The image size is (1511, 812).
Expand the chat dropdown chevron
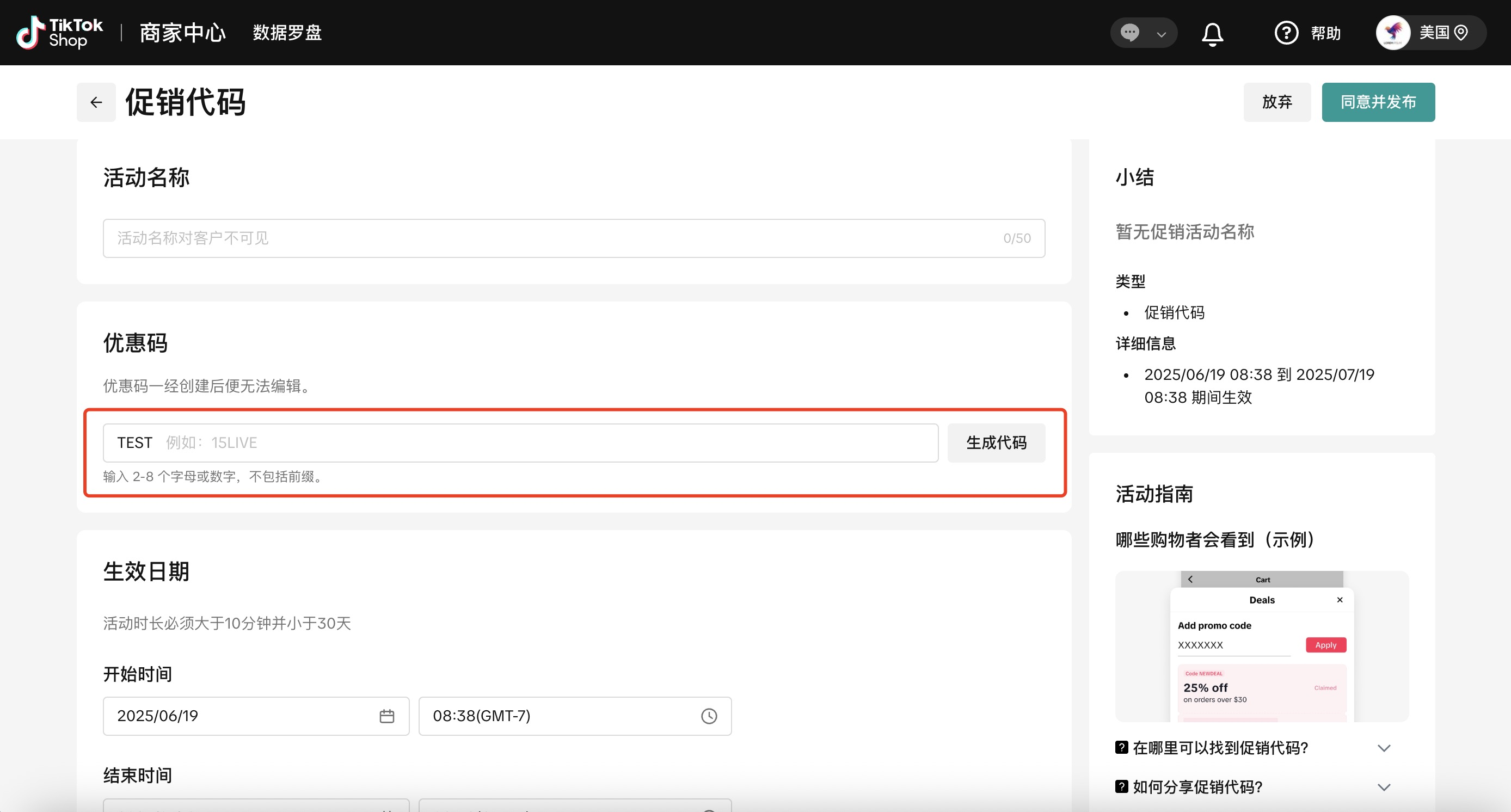[1161, 34]
